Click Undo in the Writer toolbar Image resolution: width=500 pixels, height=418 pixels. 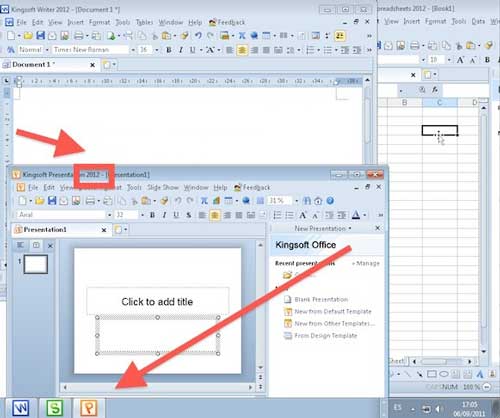tap(198, 35)
